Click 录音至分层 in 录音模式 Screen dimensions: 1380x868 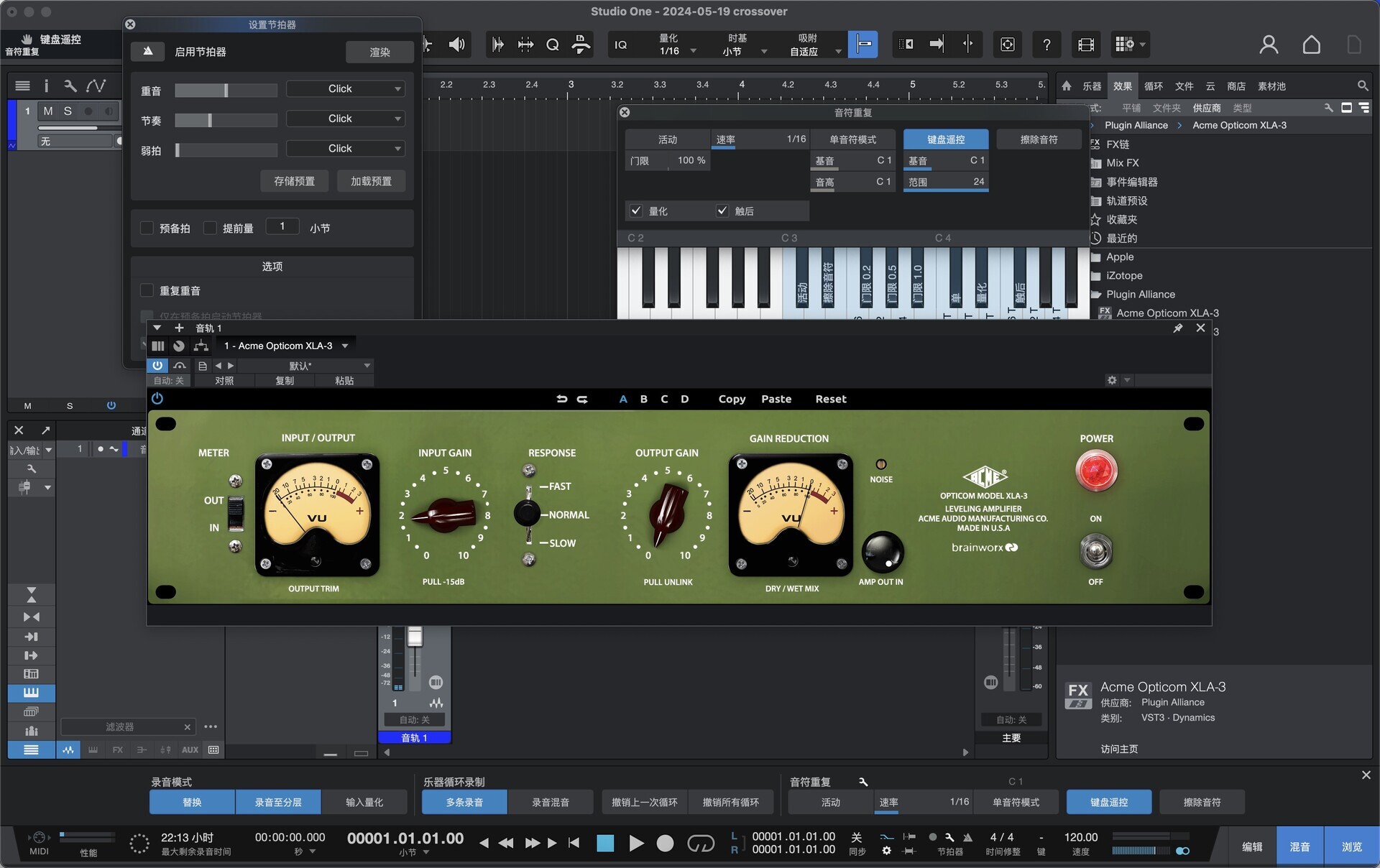278,803
